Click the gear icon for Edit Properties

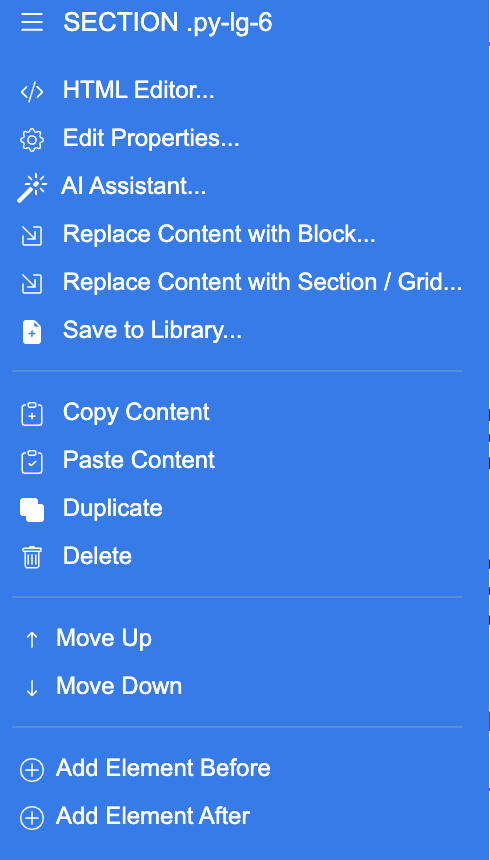(x=32, y=139)
